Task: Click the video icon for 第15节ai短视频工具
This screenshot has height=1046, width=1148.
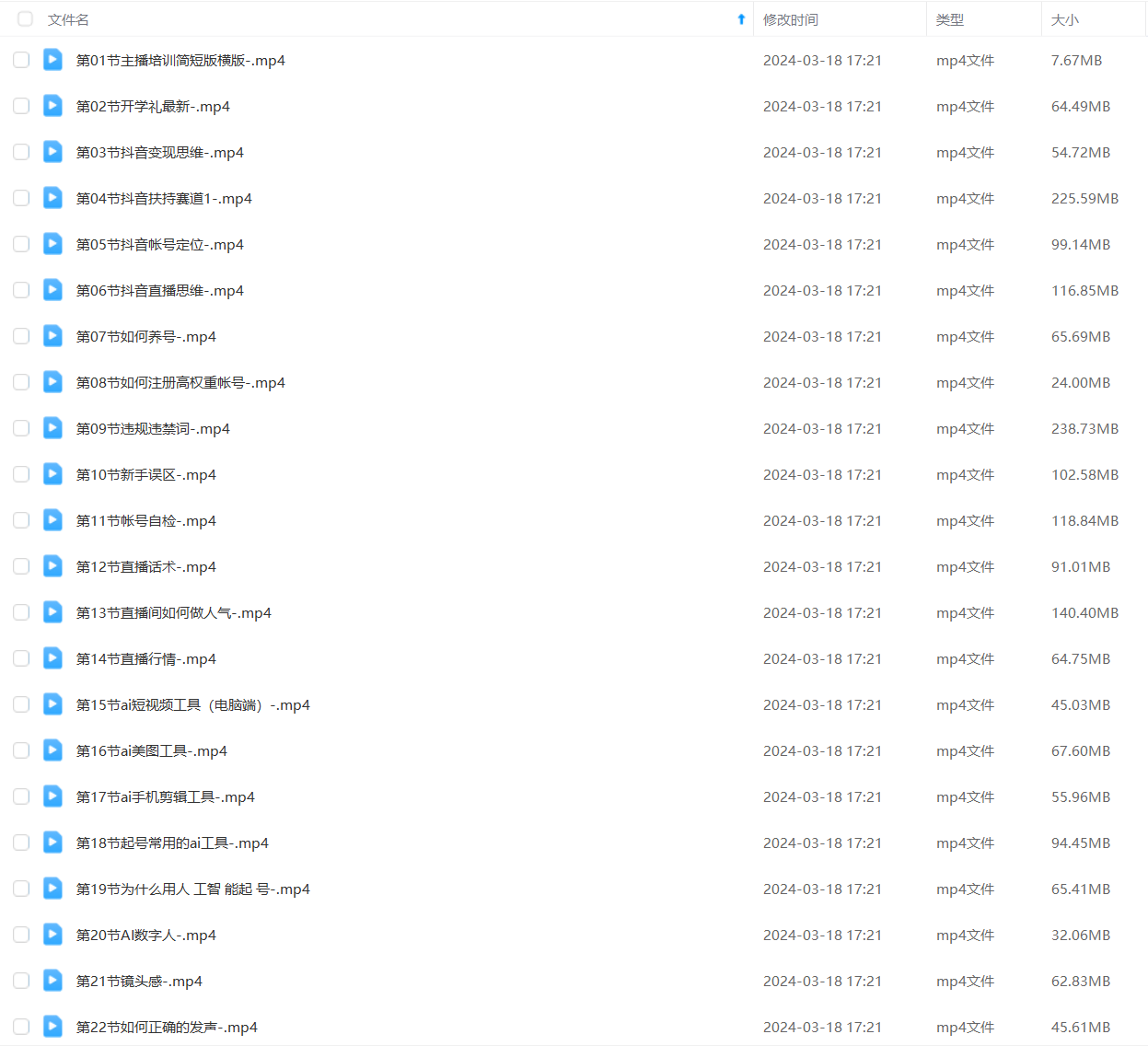Action: coord(52,704)
